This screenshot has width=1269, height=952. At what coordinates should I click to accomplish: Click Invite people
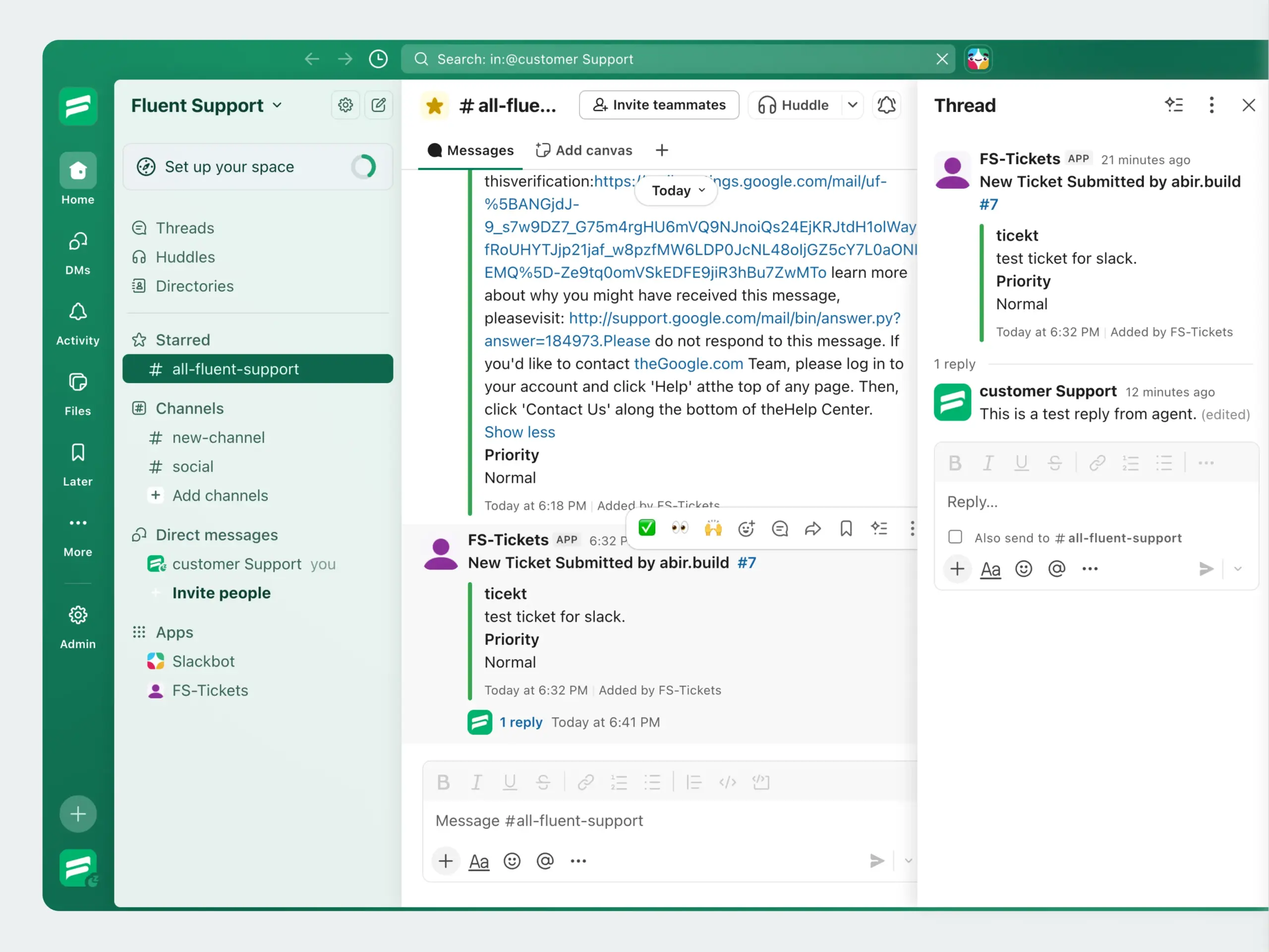222,593
